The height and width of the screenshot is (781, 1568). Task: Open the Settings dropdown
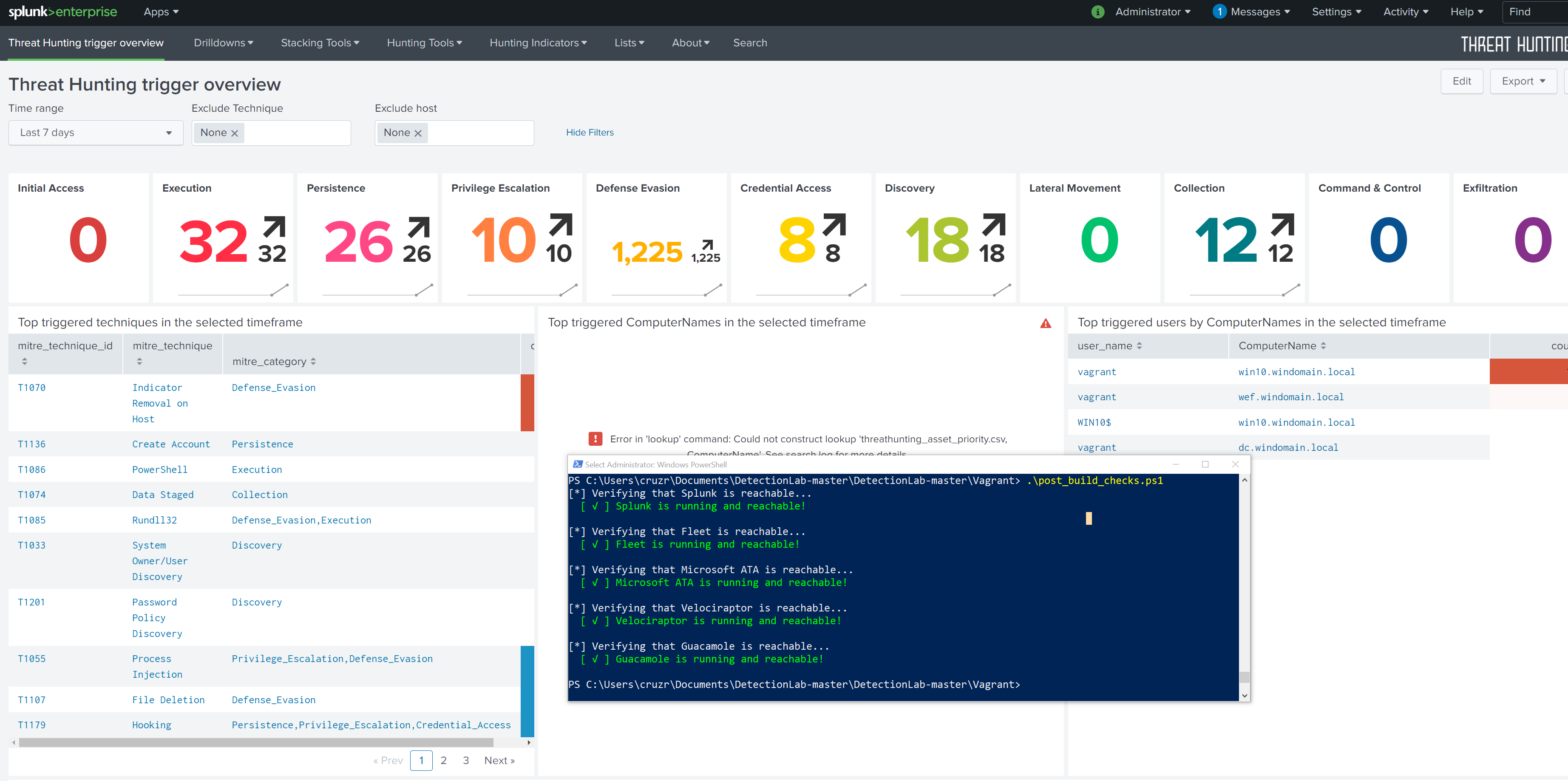[1336, 11]
